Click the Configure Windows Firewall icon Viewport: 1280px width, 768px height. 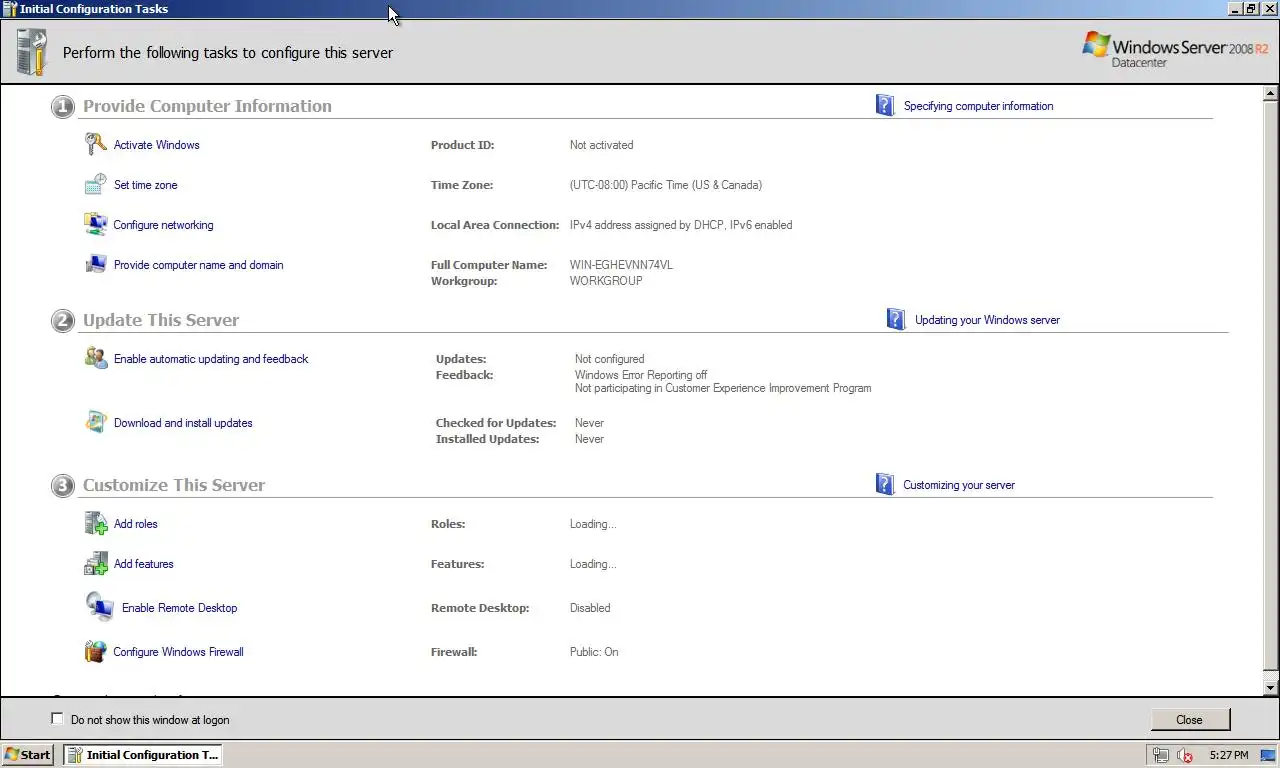[x=95, y=652]
